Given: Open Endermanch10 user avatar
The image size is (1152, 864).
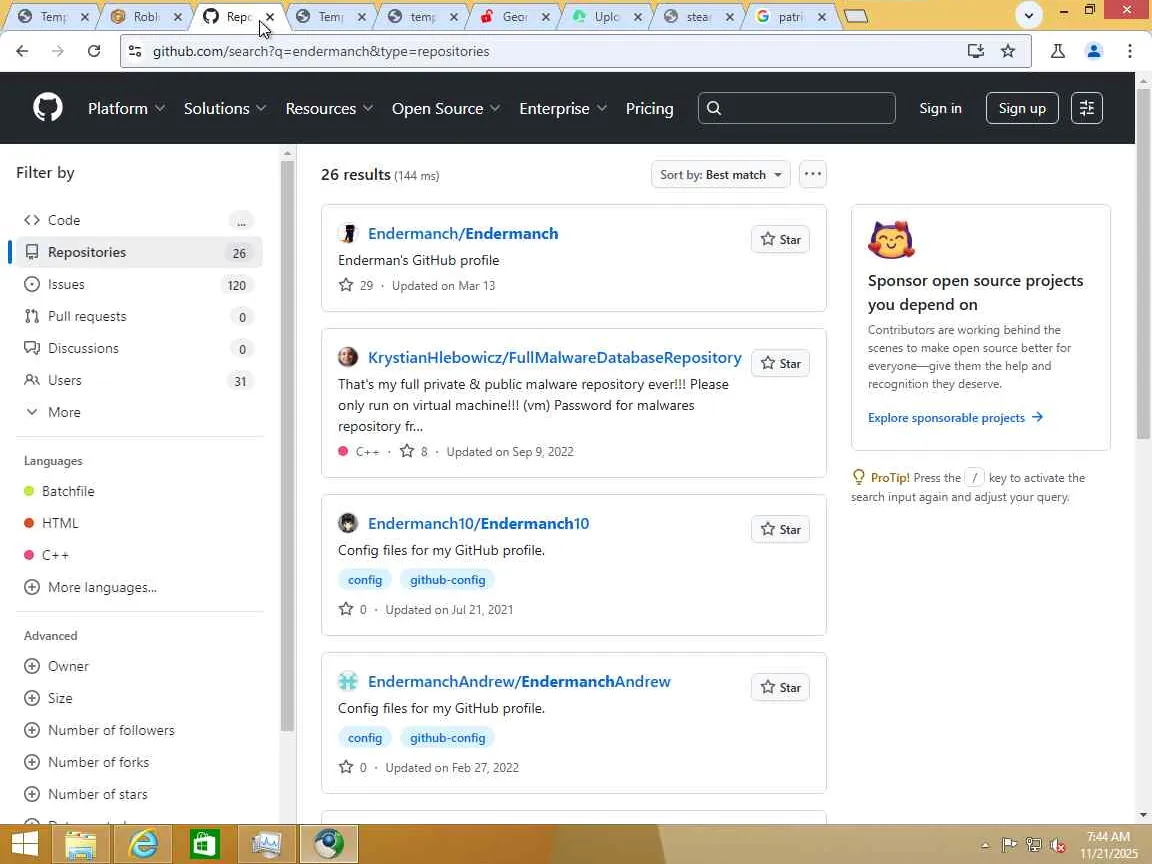Looking at the screenshot, I should [348, 523].
